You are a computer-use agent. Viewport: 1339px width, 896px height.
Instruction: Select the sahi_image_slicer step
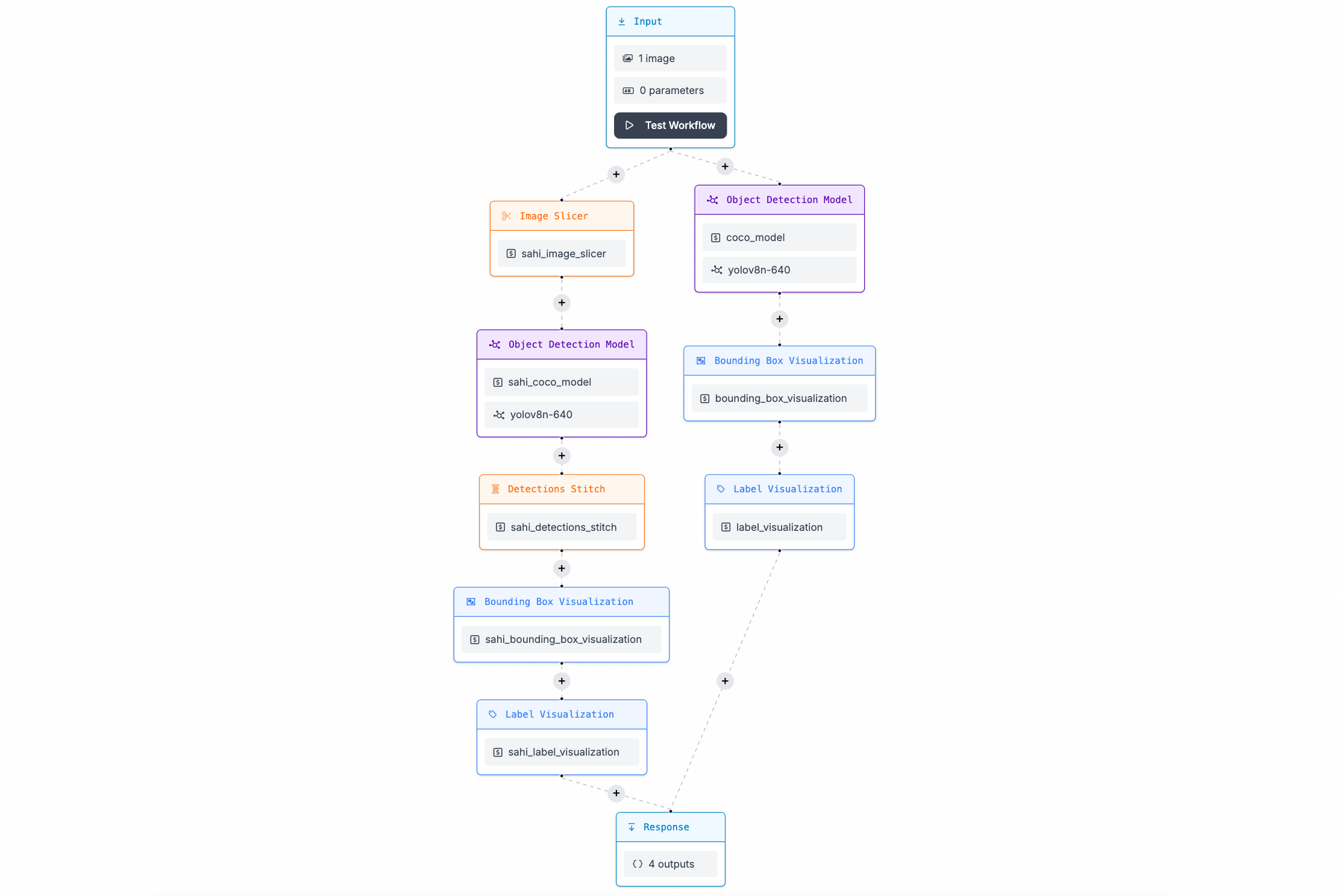(x=561, y=254)
